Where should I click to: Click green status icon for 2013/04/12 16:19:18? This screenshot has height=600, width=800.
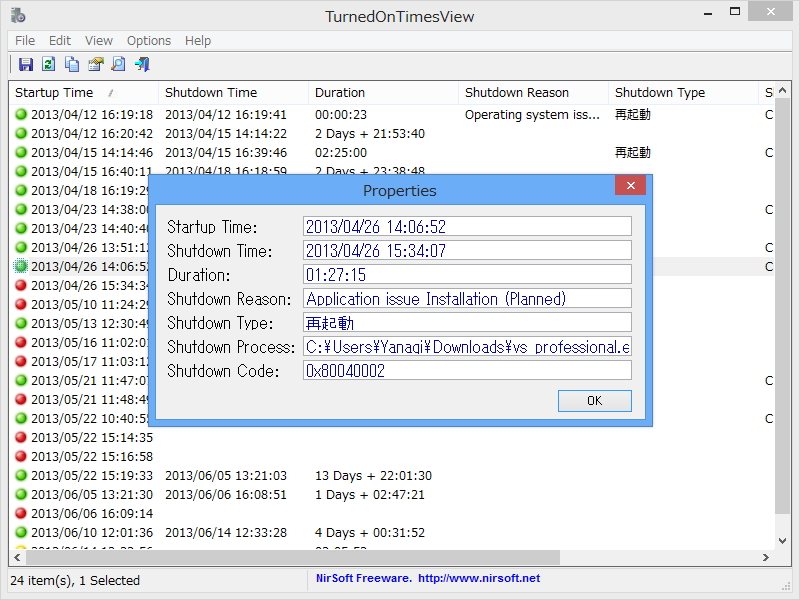(21, 114)
